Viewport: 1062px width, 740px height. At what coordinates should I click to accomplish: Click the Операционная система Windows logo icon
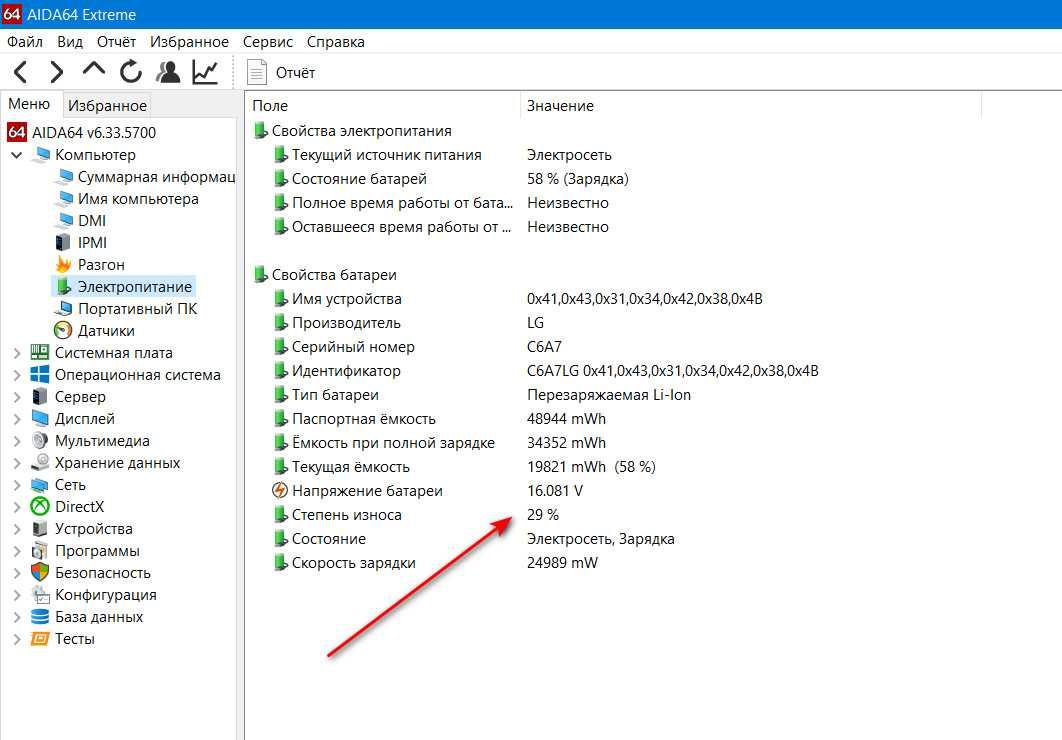coord(40,374)
